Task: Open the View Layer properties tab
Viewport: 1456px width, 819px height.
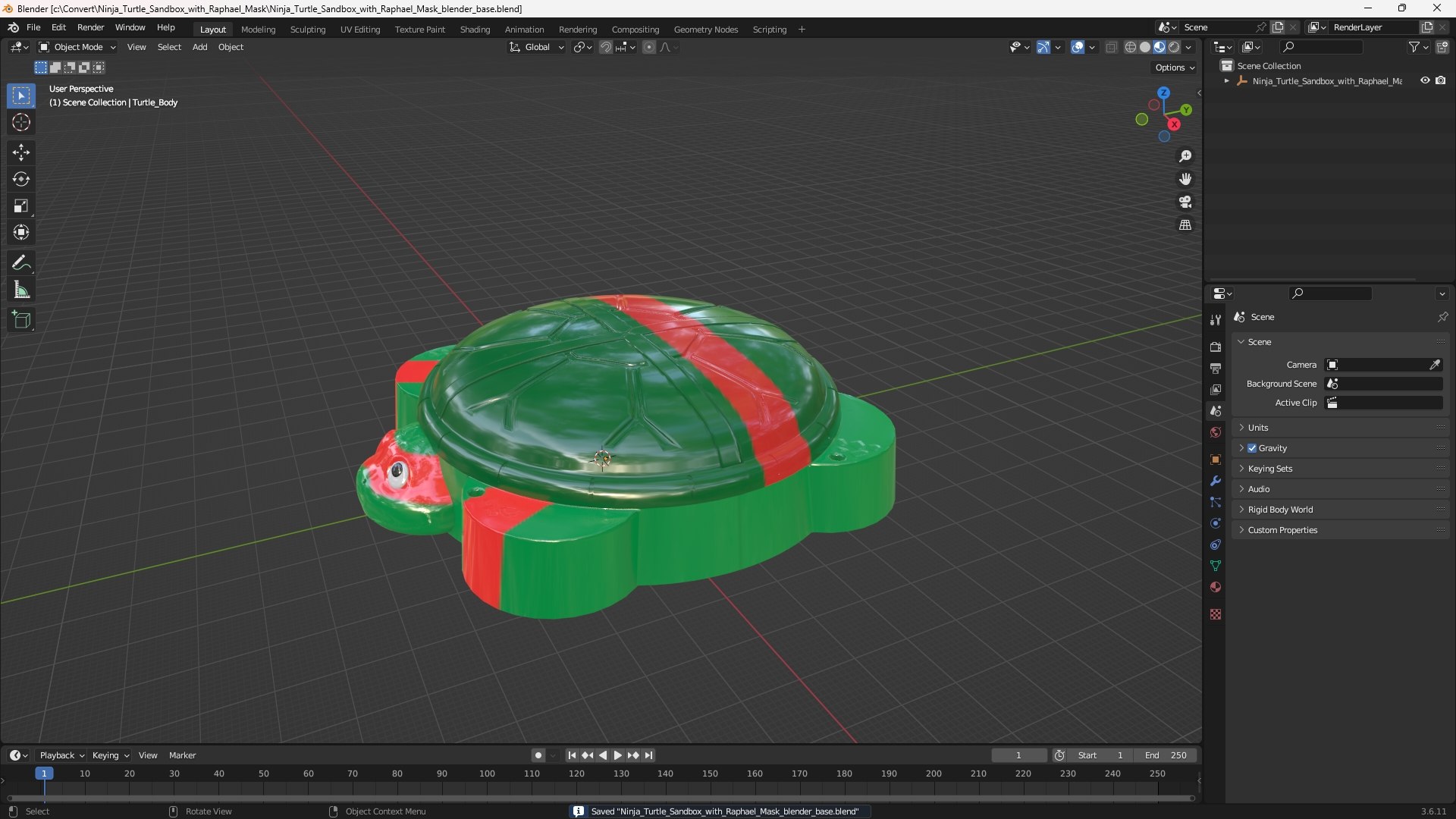Action: (1216, 389)
